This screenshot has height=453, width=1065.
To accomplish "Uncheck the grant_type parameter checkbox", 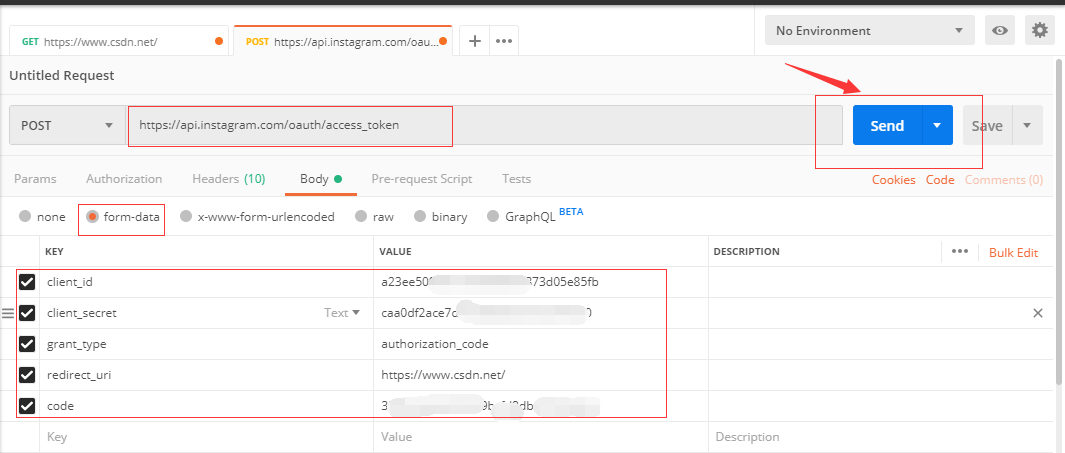I will point(27,344).
